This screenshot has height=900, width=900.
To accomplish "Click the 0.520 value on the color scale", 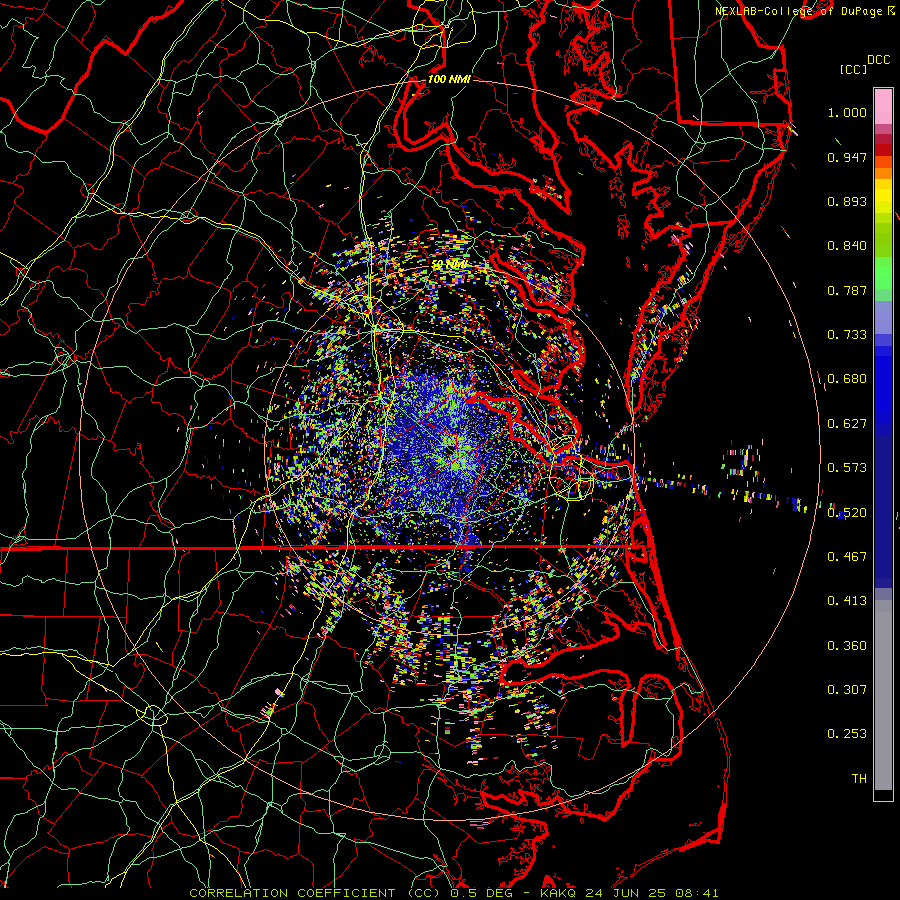I will pos(847,513).
